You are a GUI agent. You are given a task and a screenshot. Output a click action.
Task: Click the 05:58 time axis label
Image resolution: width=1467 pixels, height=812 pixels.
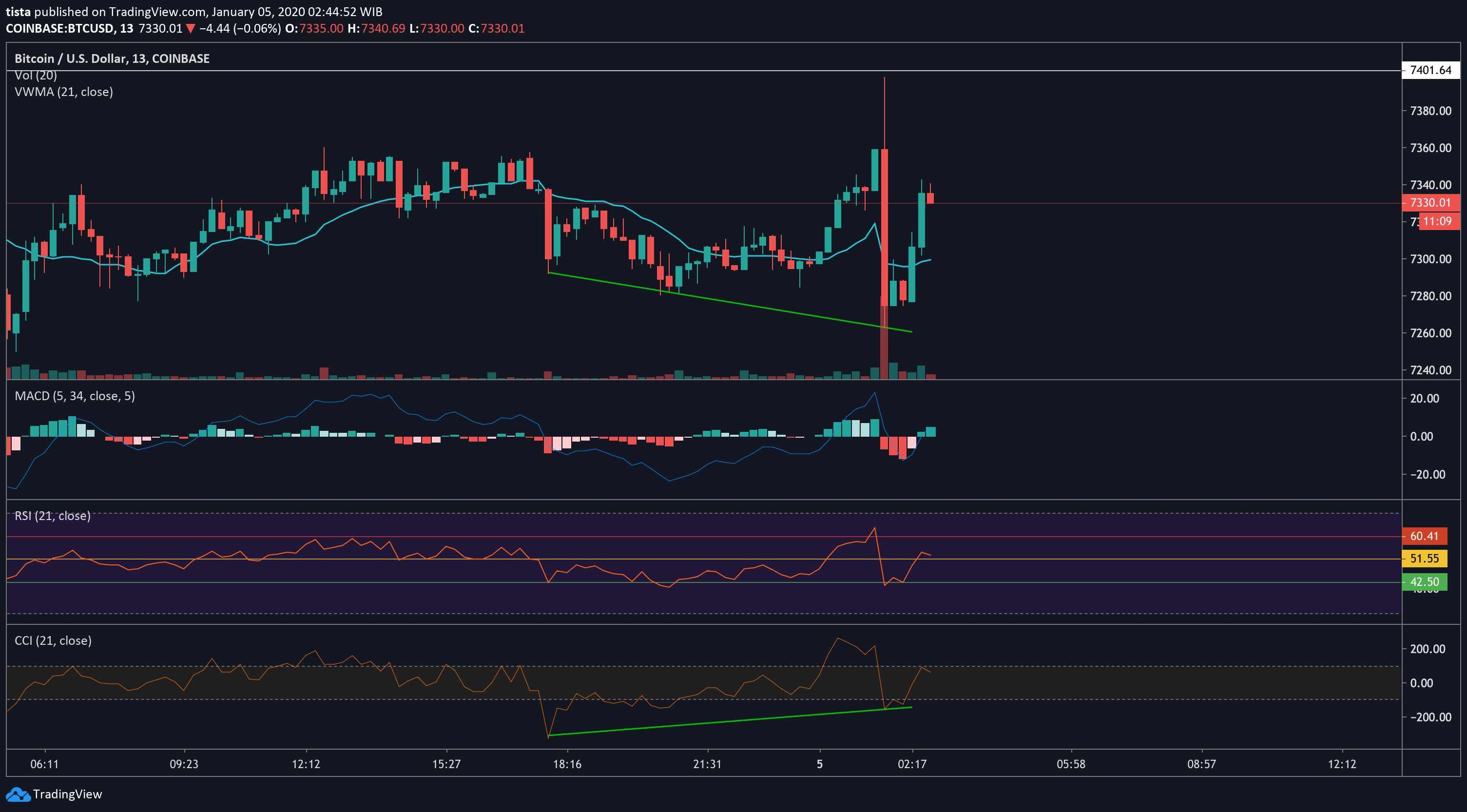(x=1071, y=764)
